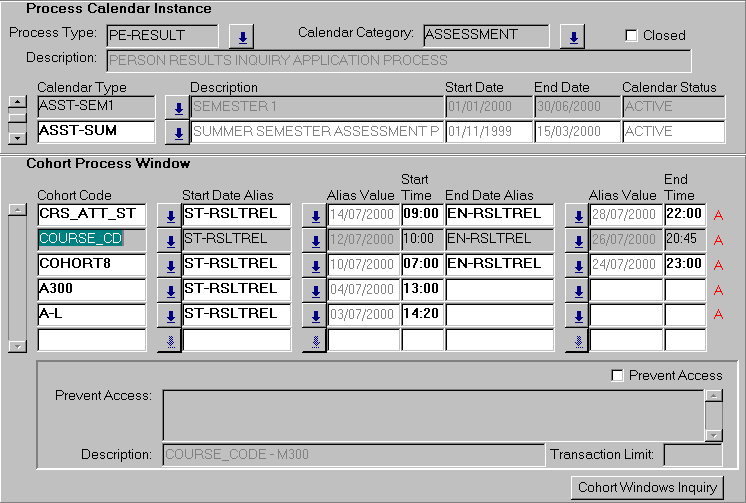Enable the Prevent Access checkbox
Screen dimensions: 746x503
617,376
